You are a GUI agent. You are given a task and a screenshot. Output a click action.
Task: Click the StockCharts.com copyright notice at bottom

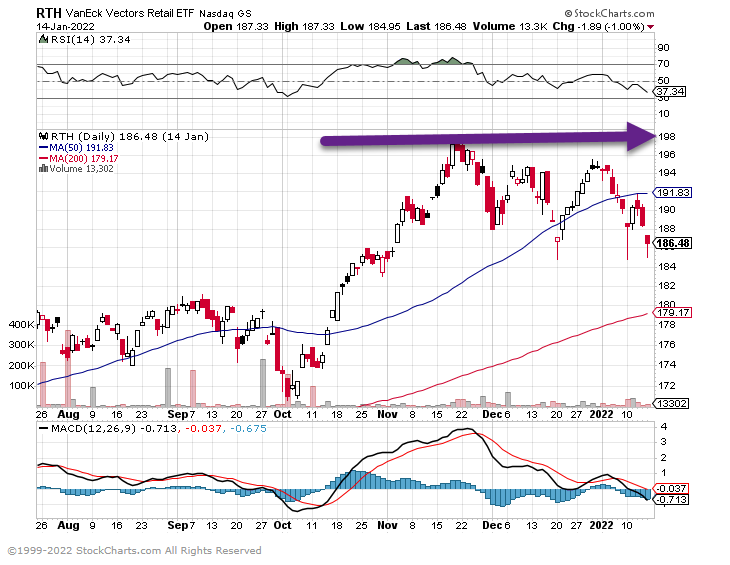pos(134,551)
